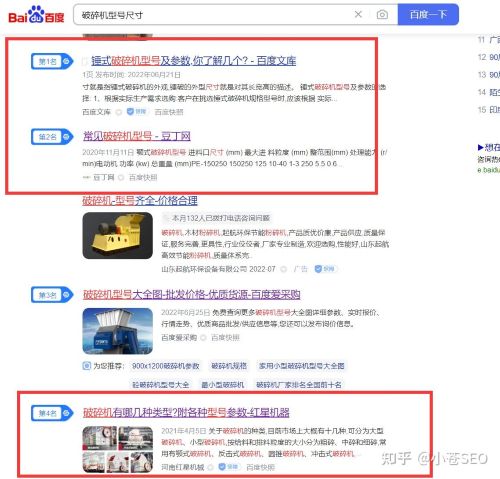This screenshot has height=479, width=500.
Task: Click the 第1名 rank badge
Action: (52, 61)
